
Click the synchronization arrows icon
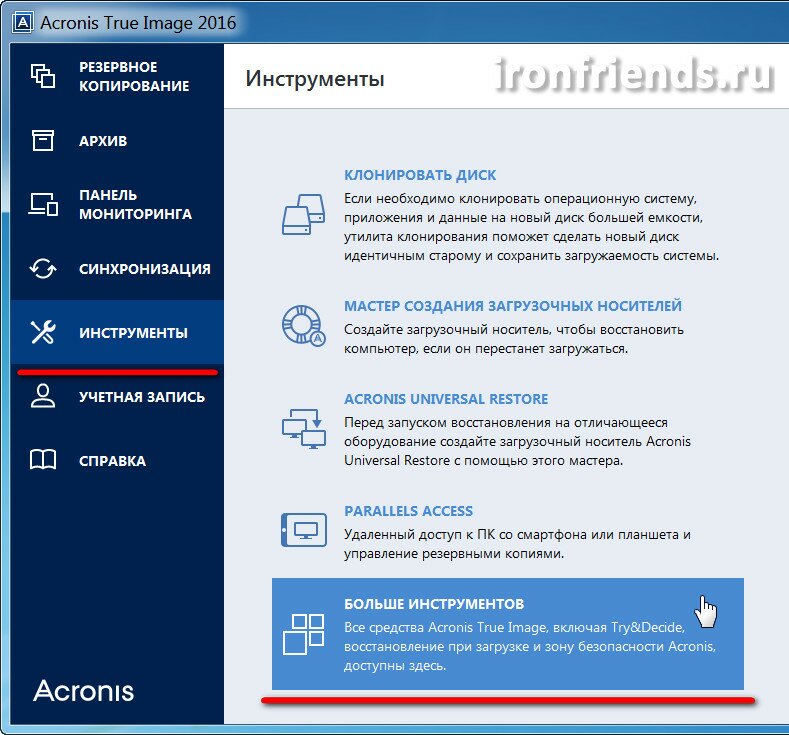coord(43,269)
